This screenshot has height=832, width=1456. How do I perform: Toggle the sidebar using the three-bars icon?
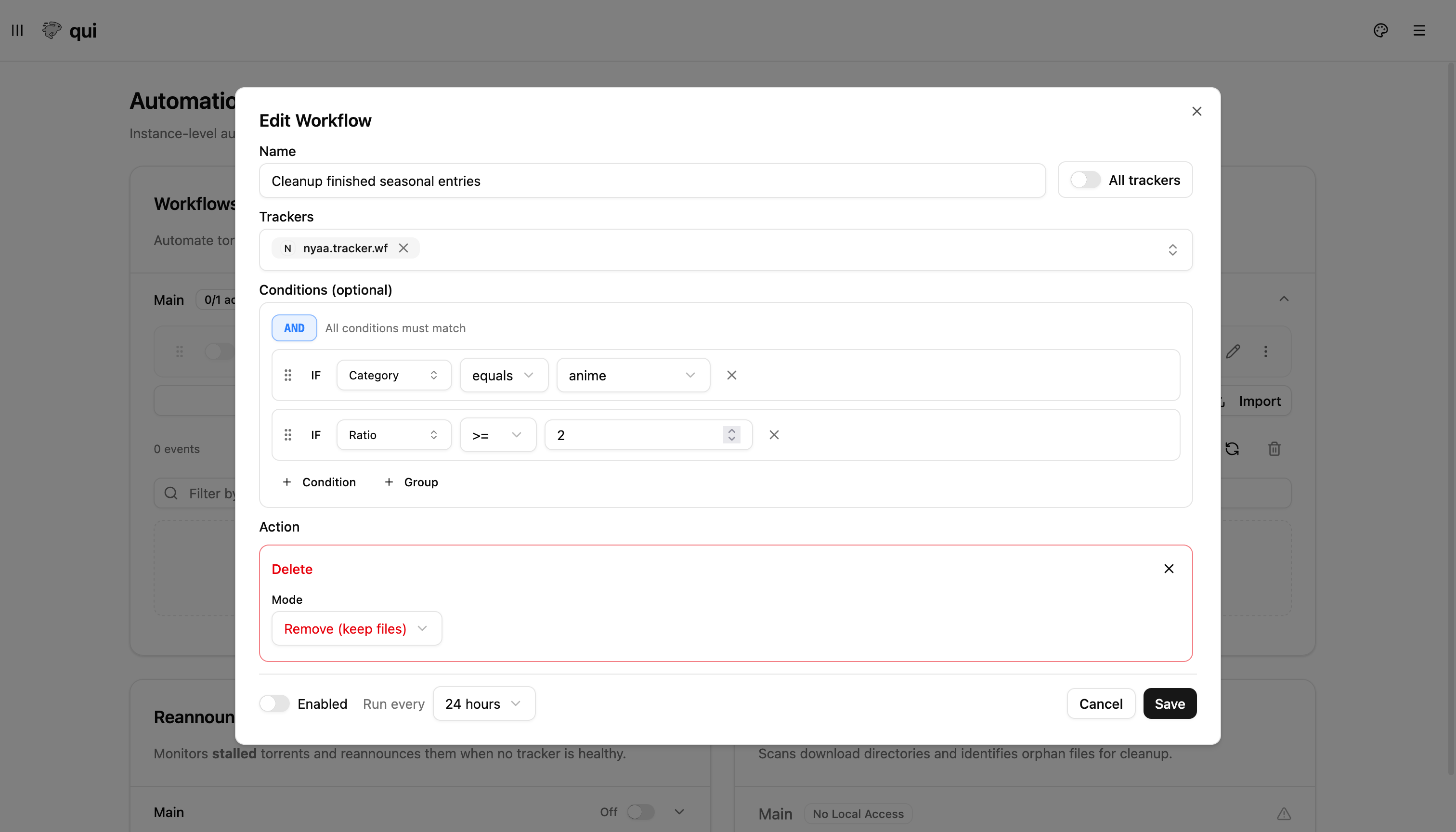click(x=17, y=30)
